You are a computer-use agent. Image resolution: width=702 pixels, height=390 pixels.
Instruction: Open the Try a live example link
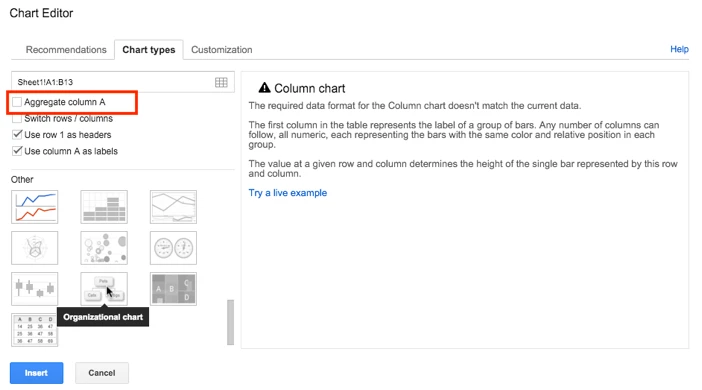[288, 193]
